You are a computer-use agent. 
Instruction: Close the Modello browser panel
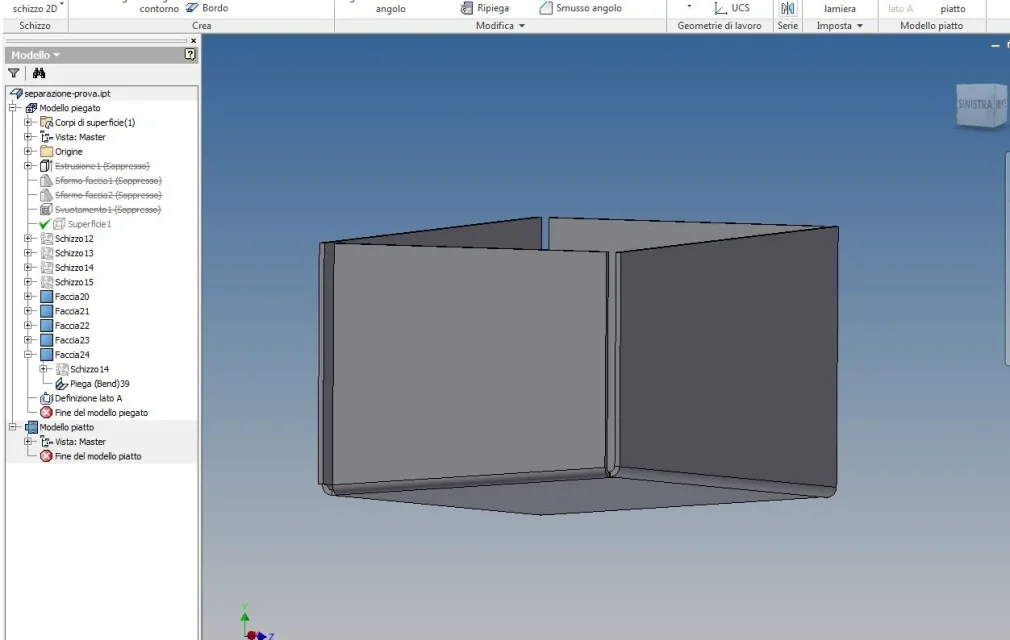point(193,41)
